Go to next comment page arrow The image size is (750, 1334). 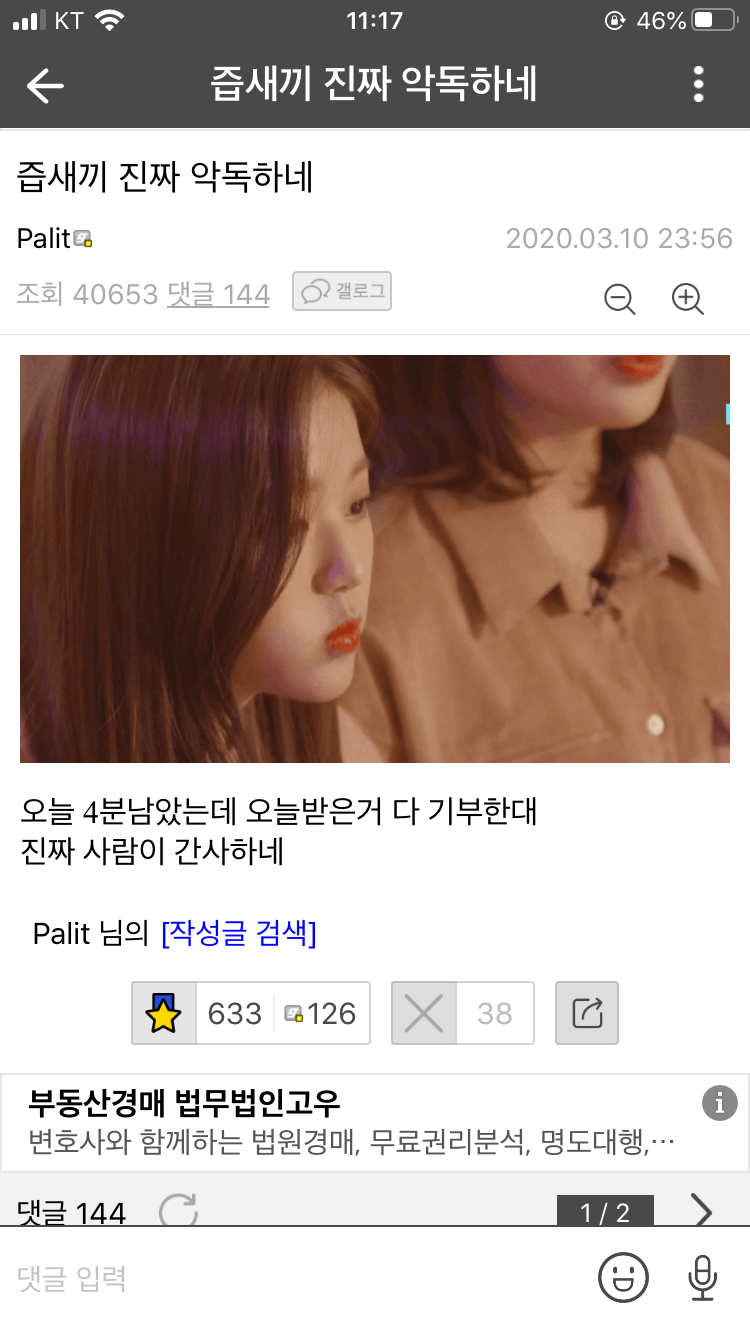702,1211
